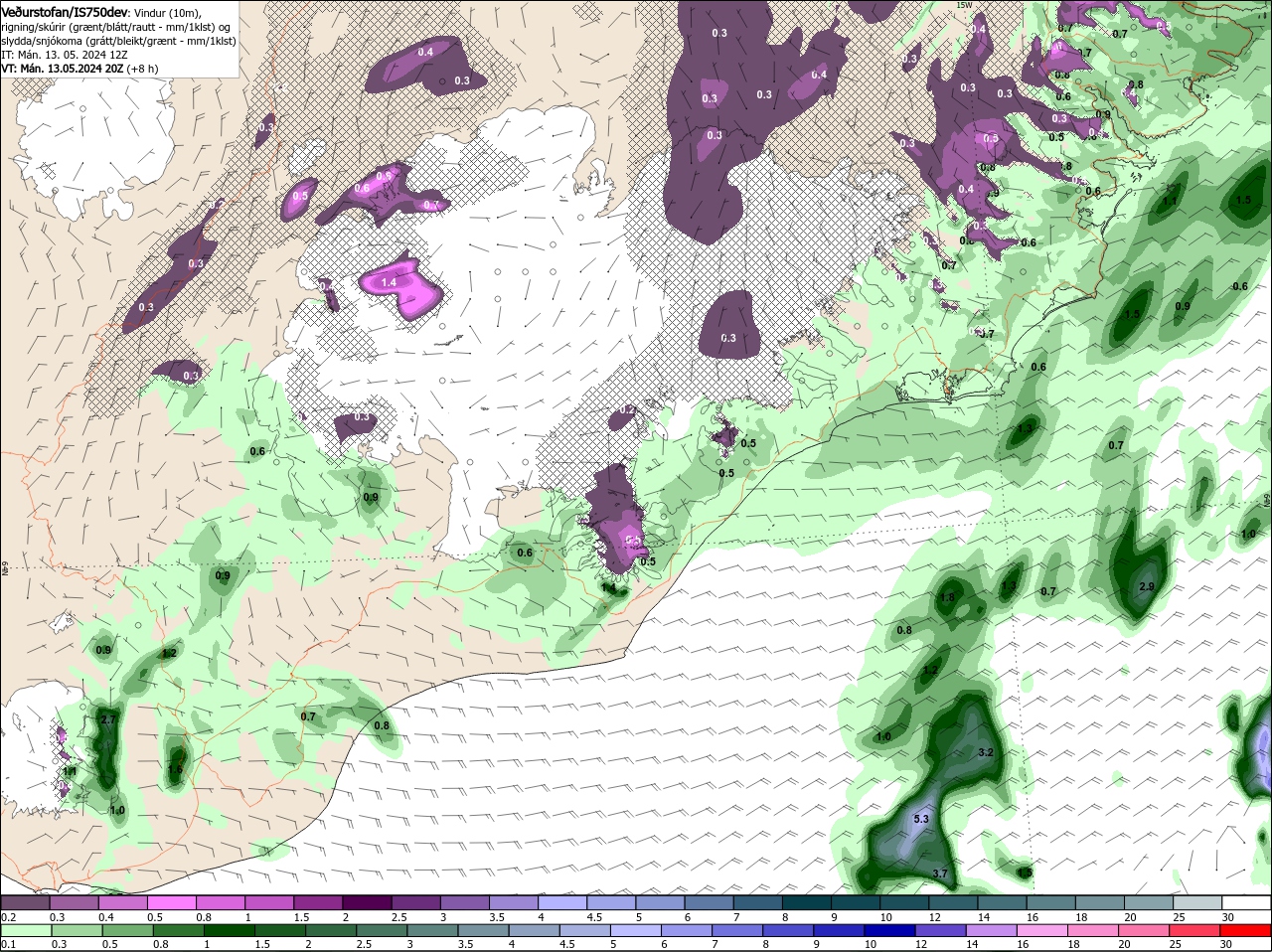Click the IT: Mán. 13. 05. 2024 12Z line
This screenshot has height=952, width=1272.
click(x=65, y=55)
